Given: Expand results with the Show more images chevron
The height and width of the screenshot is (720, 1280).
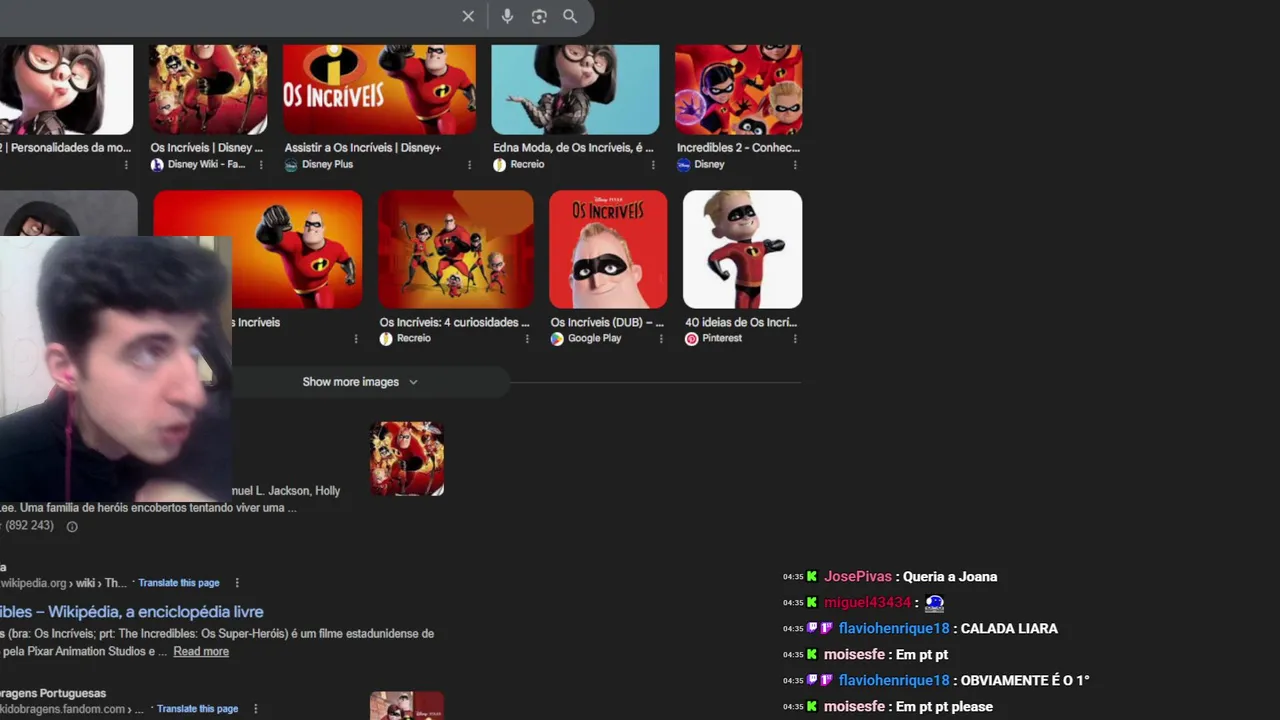Looking at the screenshot, I should (413, 382).
